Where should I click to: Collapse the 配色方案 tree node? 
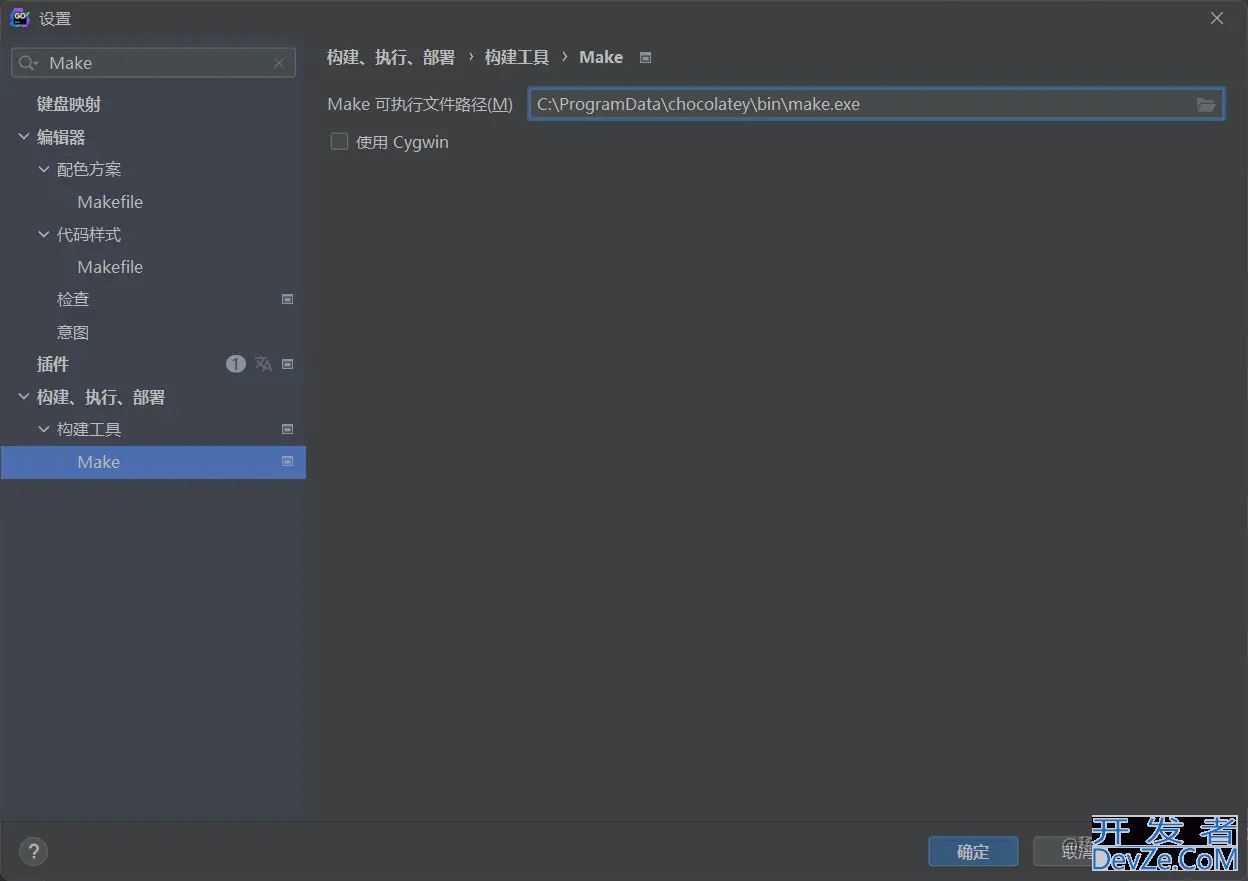point(44,169)
